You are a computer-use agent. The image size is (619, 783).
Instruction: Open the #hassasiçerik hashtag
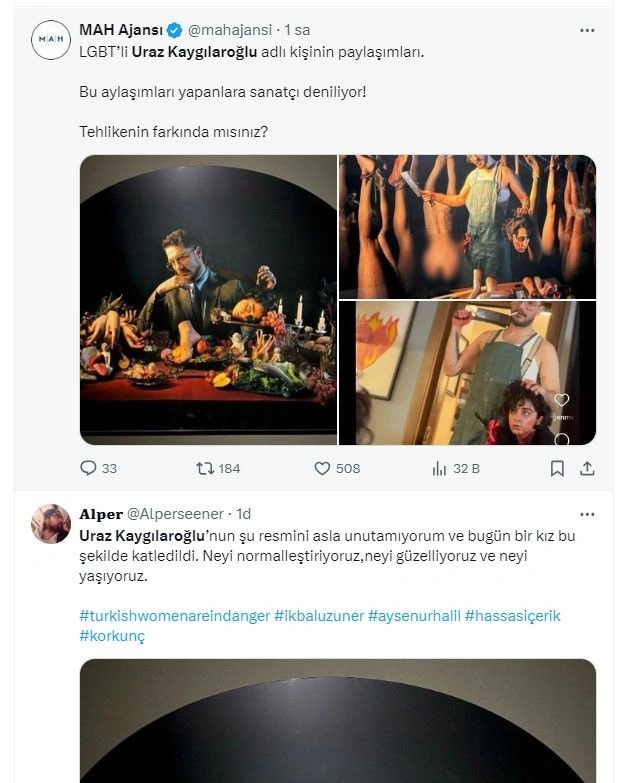[x=512, y=616]
